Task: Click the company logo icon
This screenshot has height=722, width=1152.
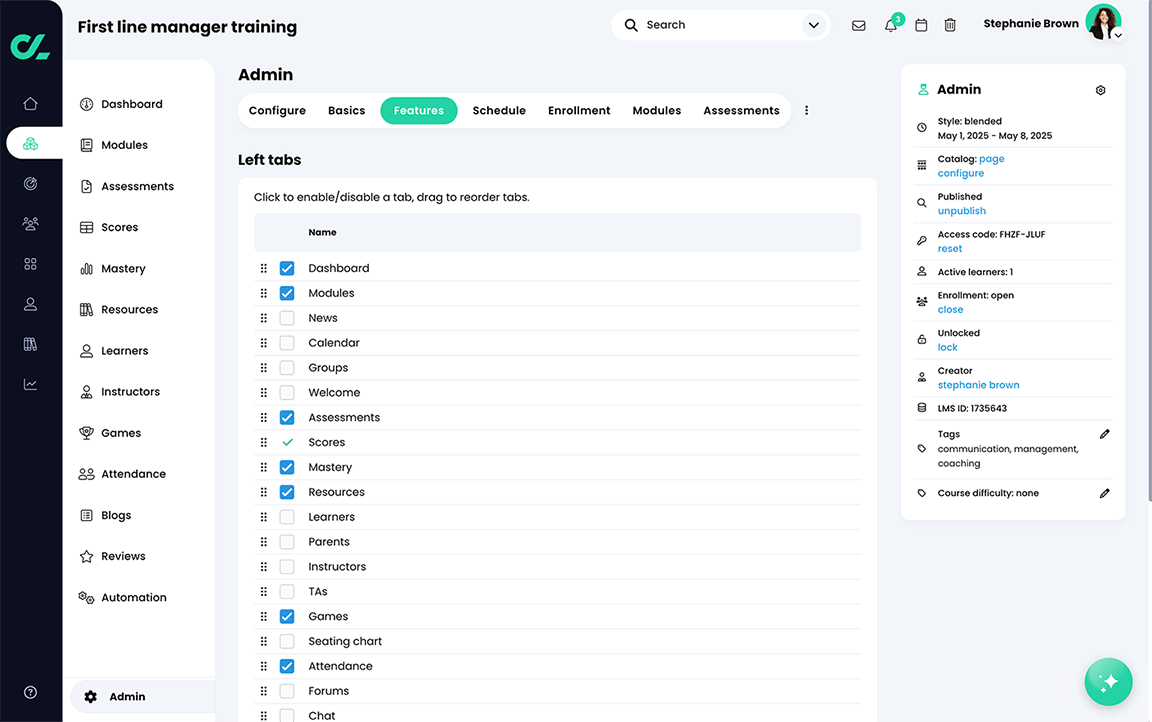Action: pyautogui.click(x=30, y=46)
